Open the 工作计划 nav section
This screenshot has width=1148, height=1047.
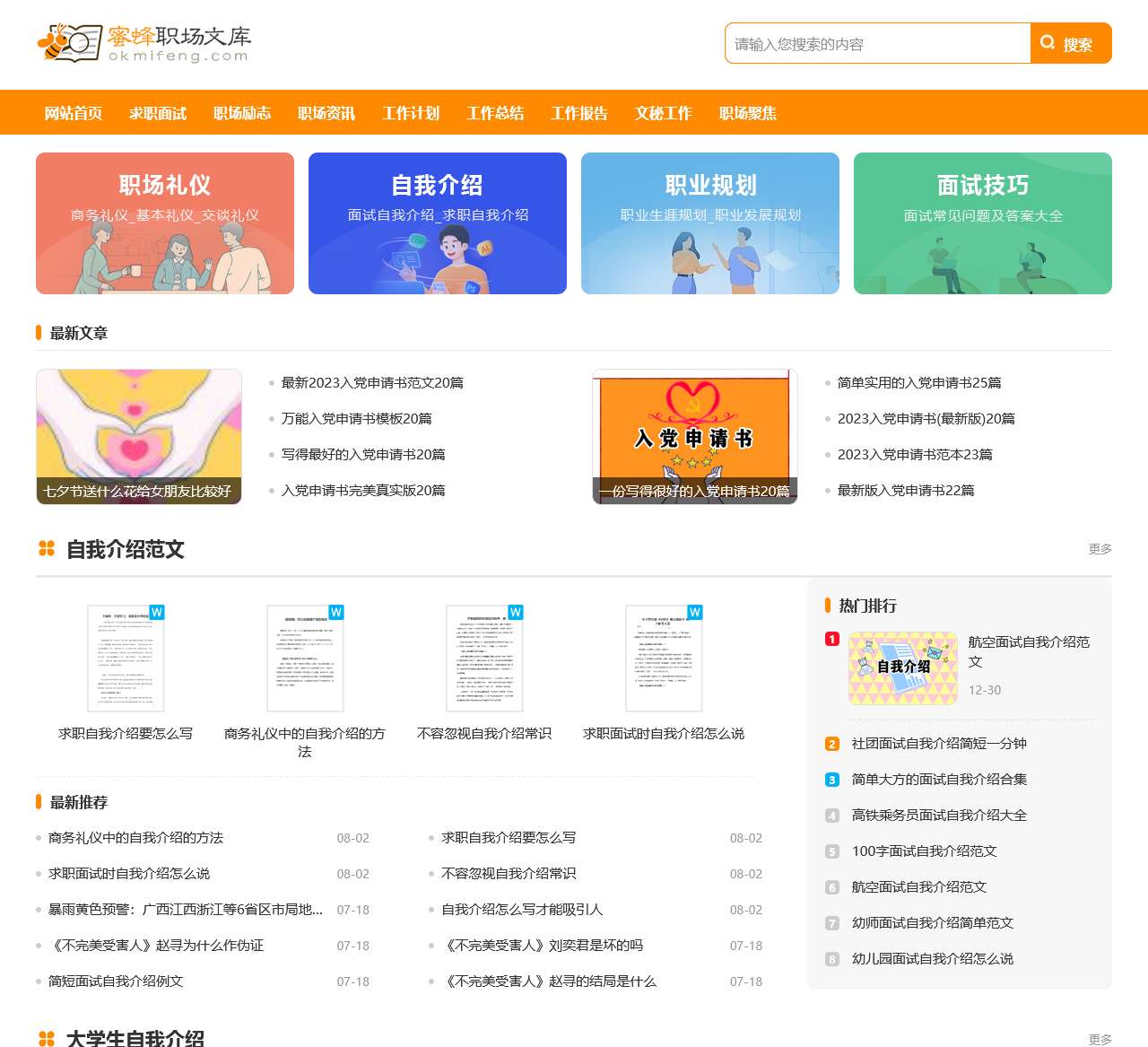pyautogui.click(x=411, y=113)
